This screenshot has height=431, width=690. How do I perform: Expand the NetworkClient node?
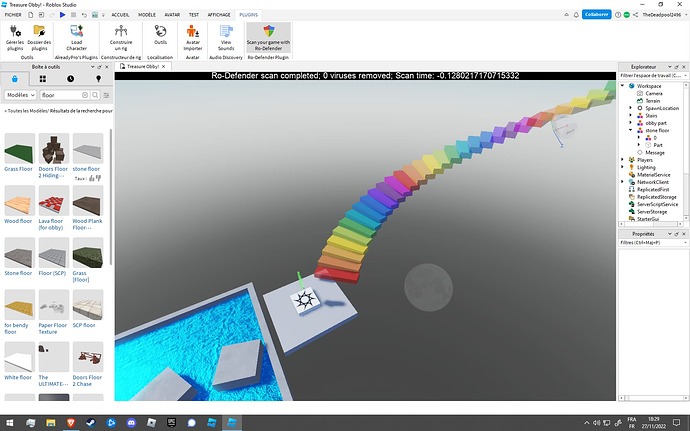coord(623,182)
